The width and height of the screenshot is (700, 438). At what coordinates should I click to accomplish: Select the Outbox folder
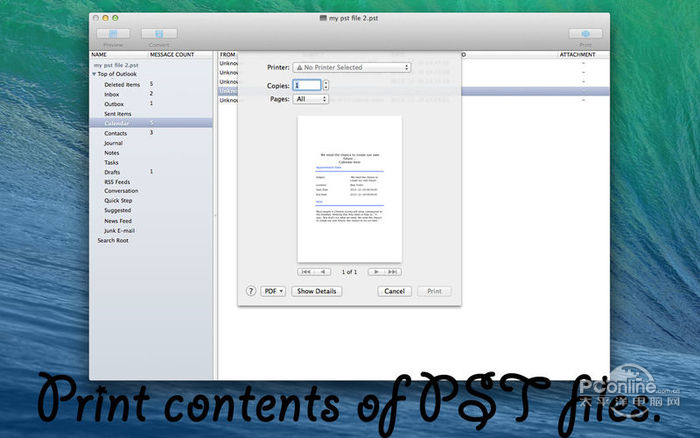coord(114,104)
